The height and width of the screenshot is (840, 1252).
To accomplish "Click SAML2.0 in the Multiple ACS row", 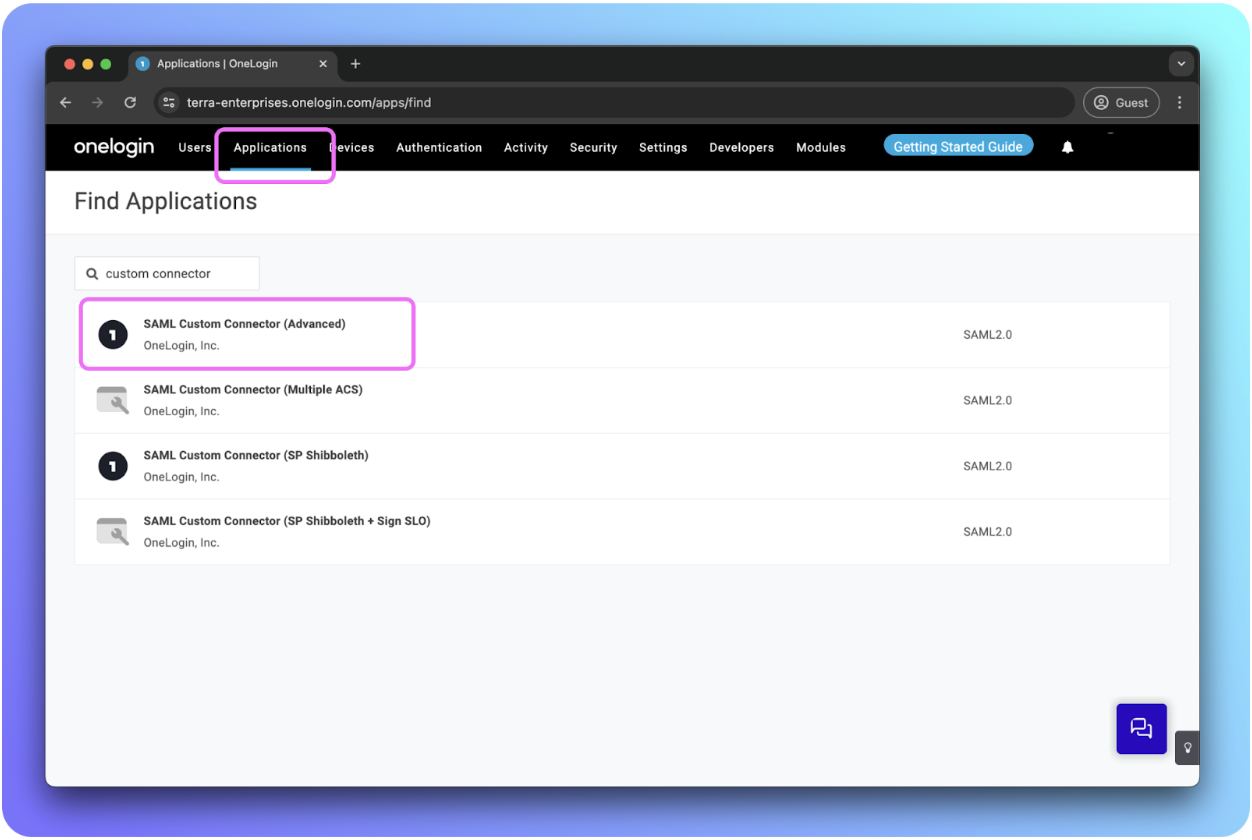I will pyautogui.click(x=987, y=400).
